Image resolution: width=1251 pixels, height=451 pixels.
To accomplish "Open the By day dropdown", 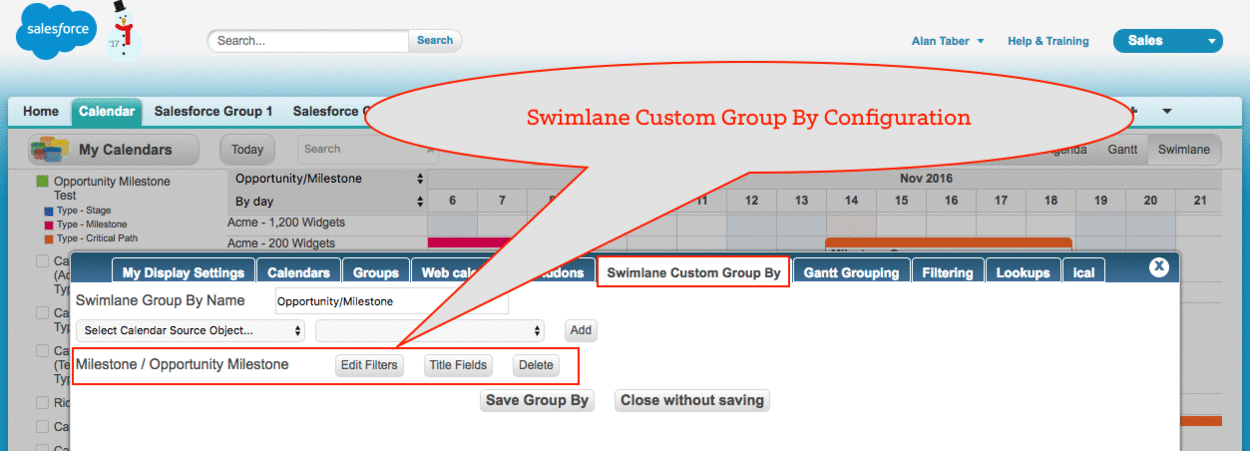I will (328, 201).
